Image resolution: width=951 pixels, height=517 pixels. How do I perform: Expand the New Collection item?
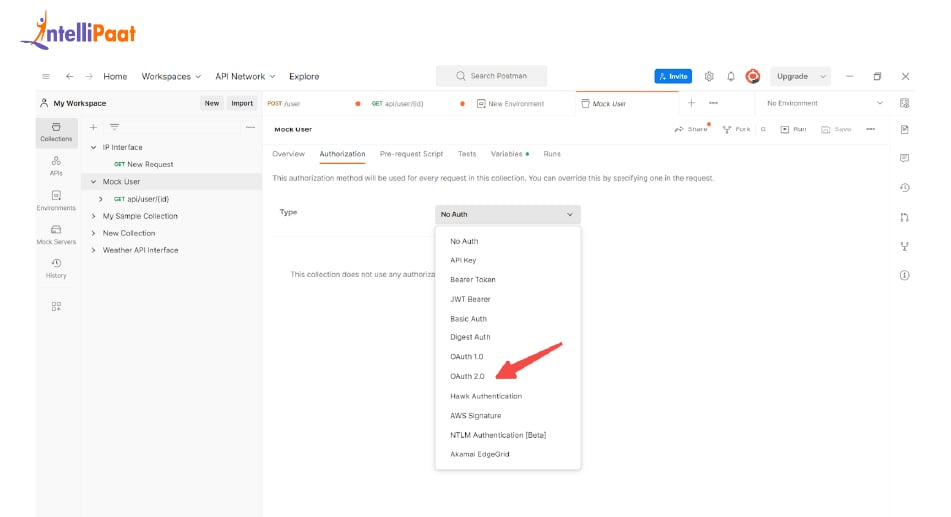click(93, 233)
